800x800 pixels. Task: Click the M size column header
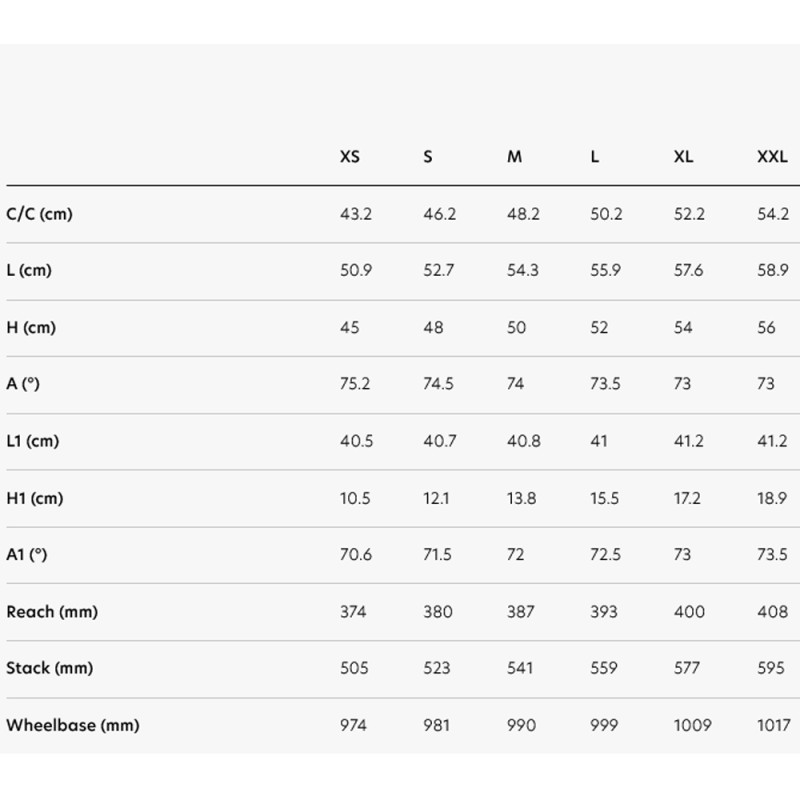pos(514,157)
